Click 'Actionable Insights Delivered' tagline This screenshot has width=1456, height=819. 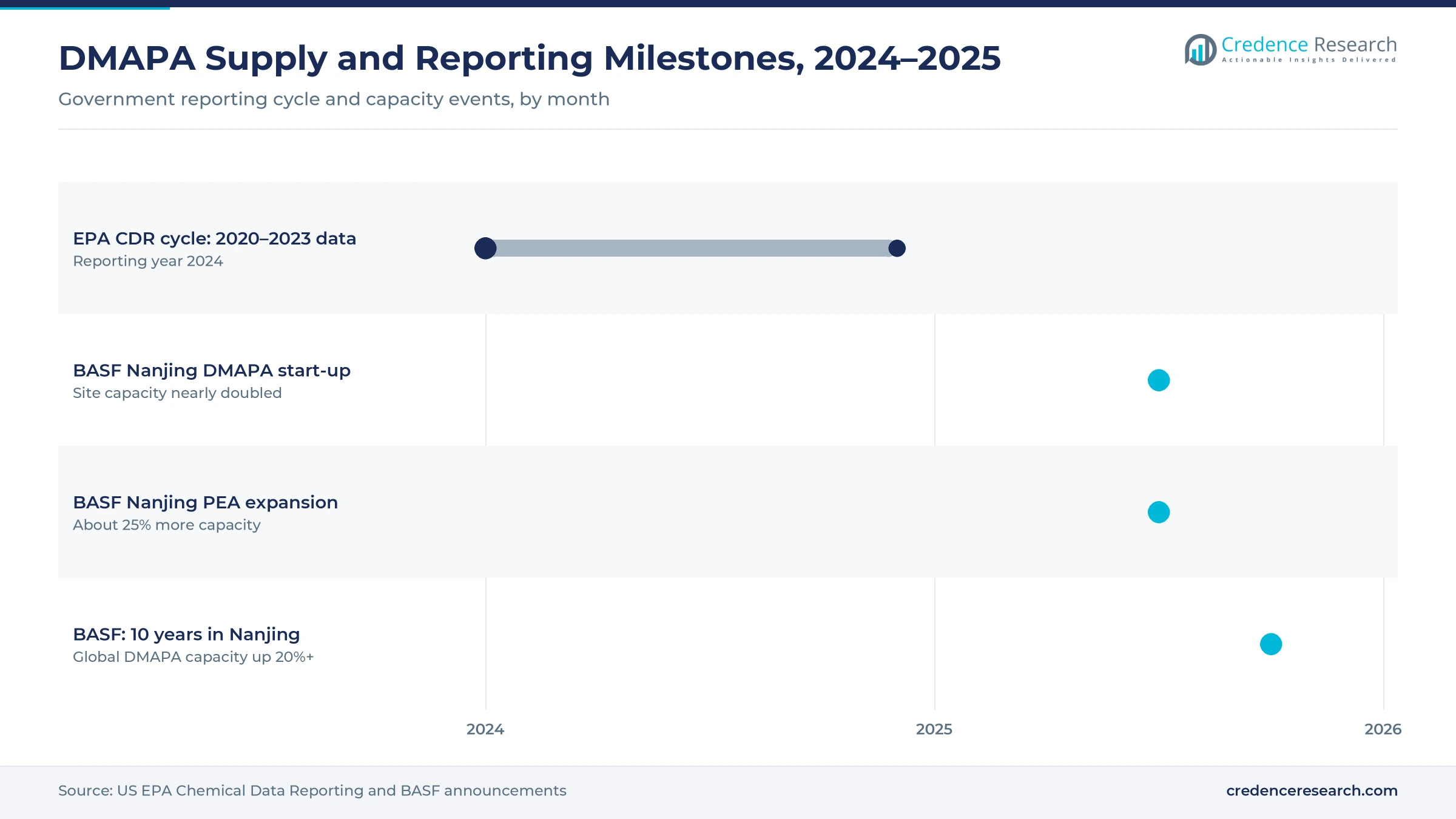1309,60
